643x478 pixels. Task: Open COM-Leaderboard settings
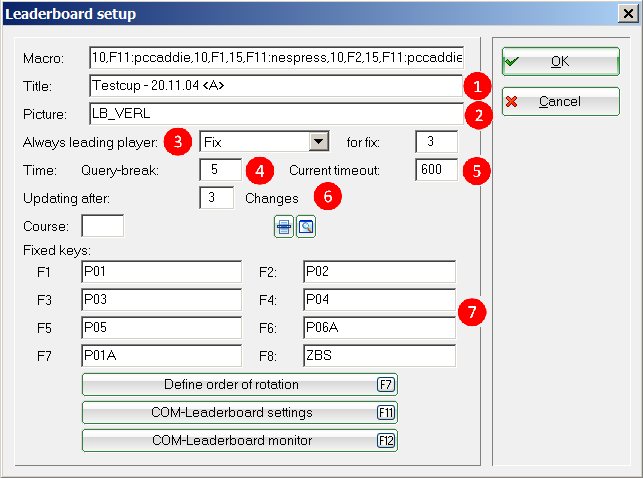pyautogui.click(x=239, y=413)
